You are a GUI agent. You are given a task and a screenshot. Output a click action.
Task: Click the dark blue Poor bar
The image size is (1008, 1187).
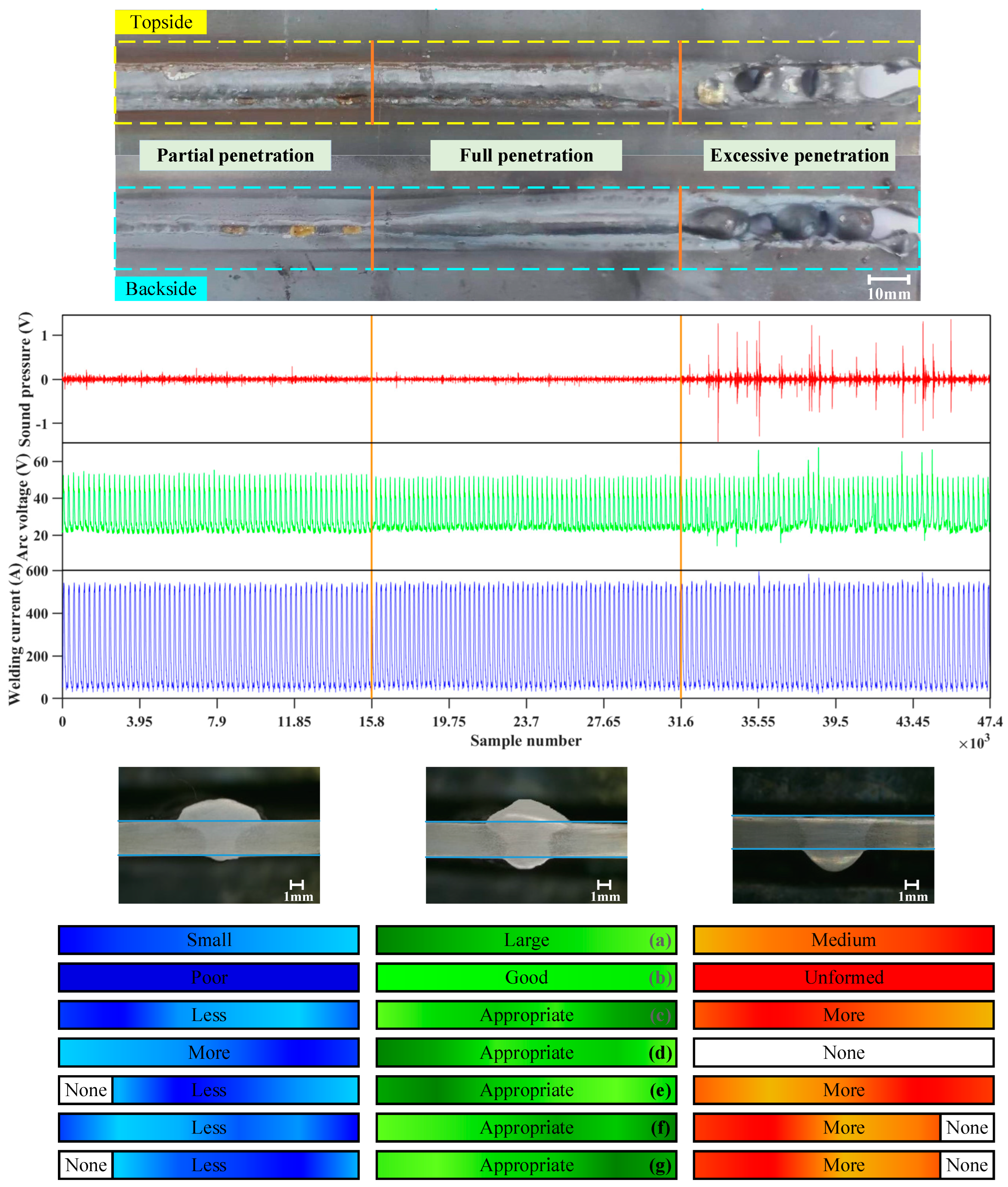pyautogui.click(x=209, y=977)
